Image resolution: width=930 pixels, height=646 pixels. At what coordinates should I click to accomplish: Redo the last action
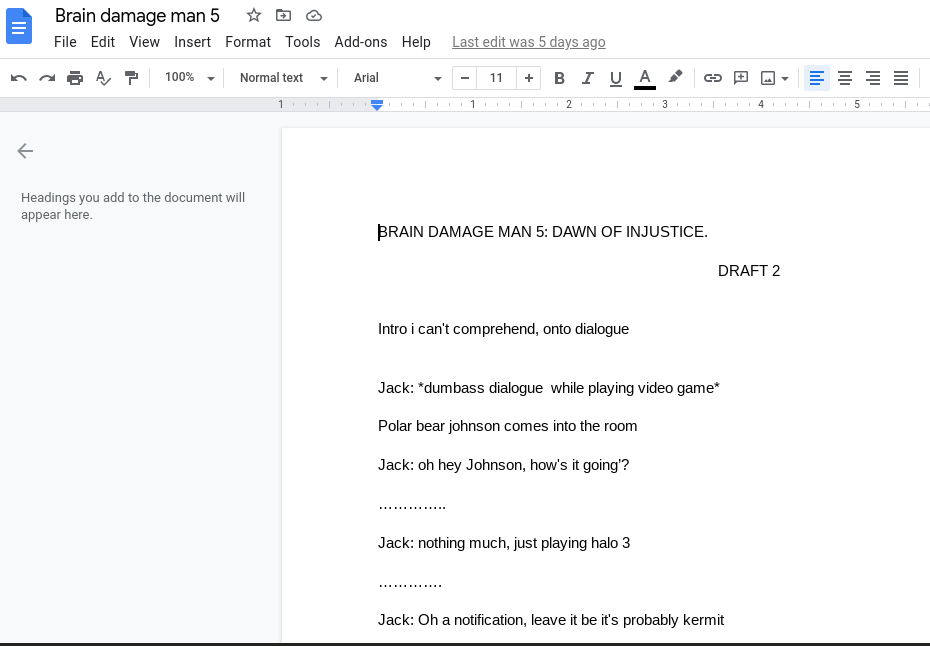coord(47,78)
